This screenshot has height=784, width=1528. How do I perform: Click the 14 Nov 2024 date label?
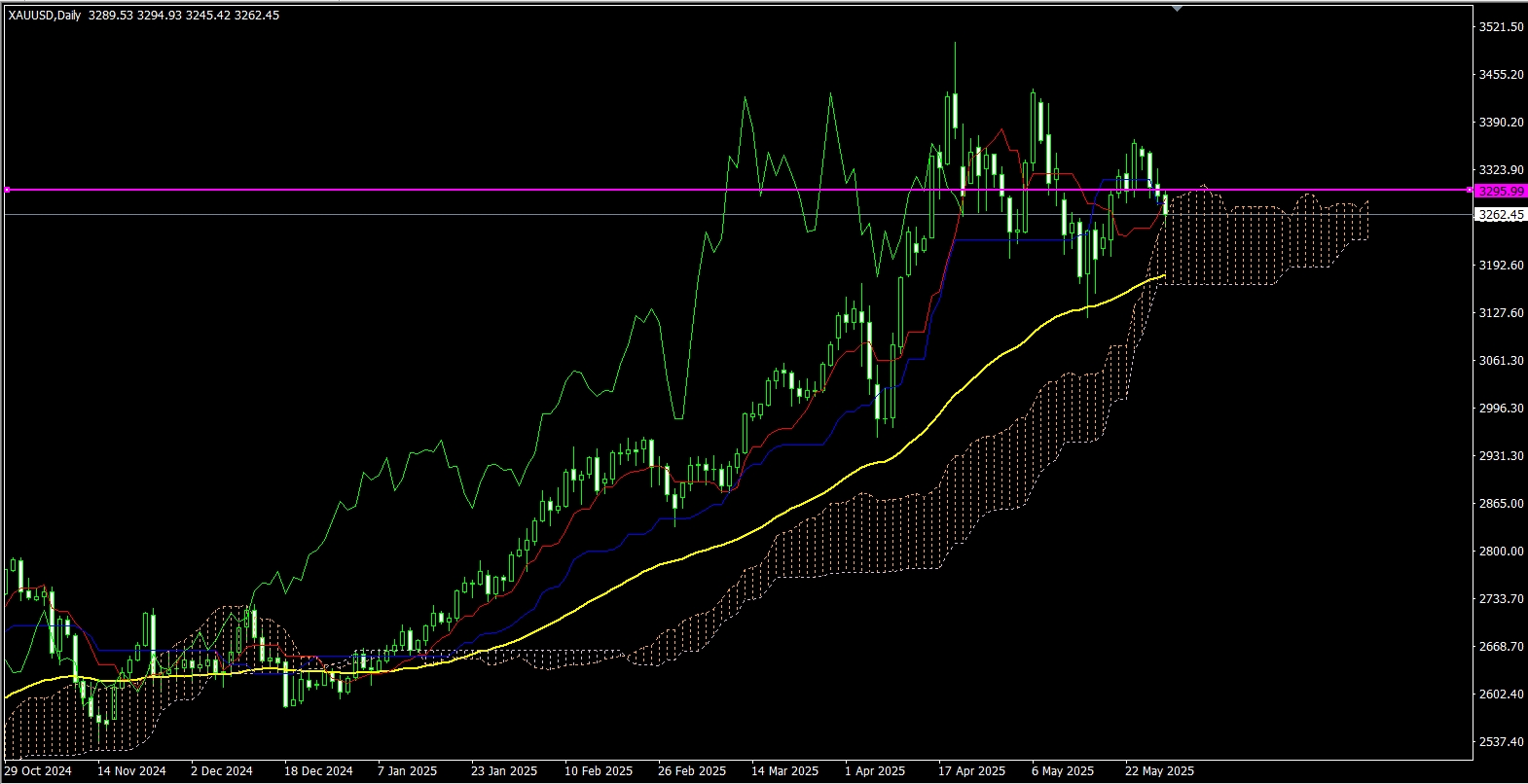tap(131, 771)
